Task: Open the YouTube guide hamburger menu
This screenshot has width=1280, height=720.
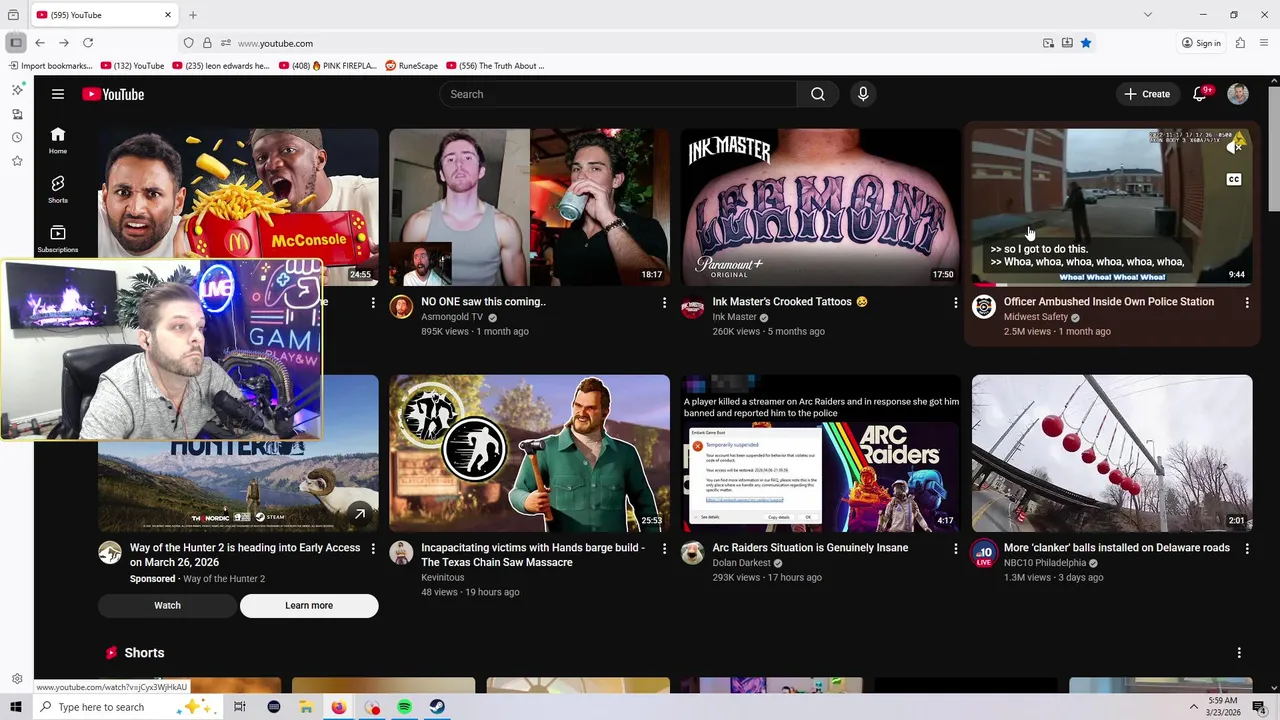Action: 58,94
